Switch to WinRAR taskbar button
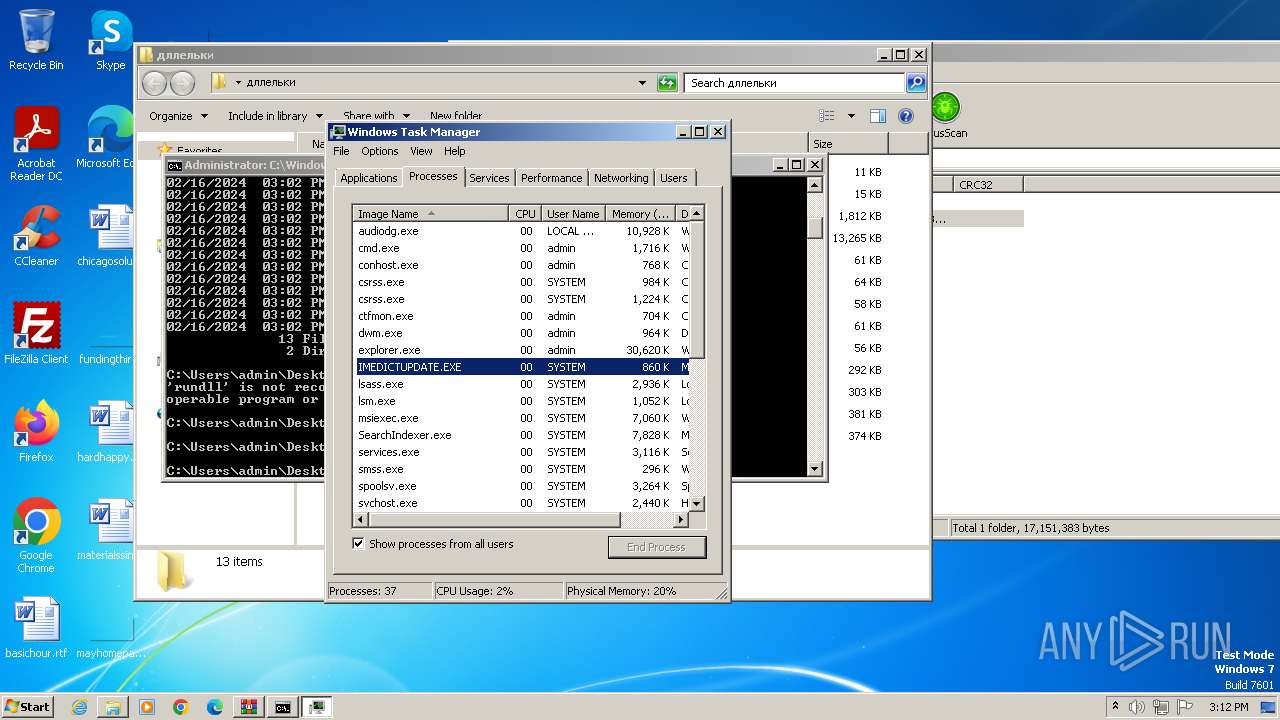This screenshot has width=1280, height=720. (249, 707)
